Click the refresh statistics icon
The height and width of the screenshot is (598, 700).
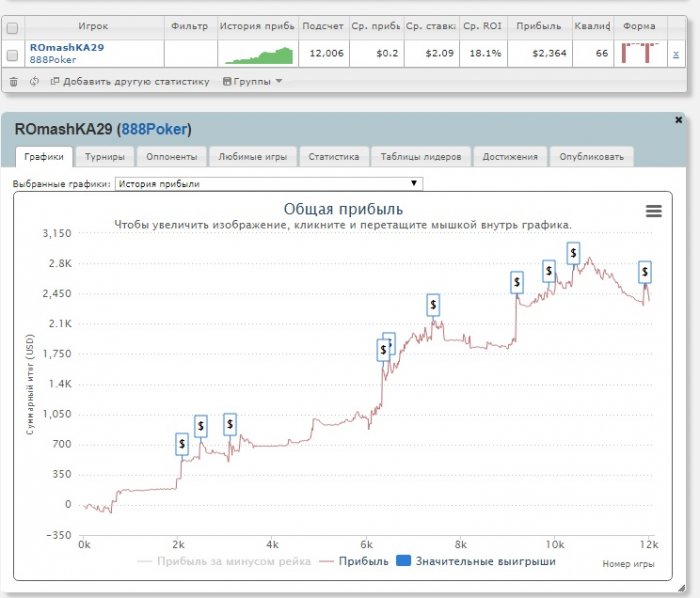click(x=34, y=81)
